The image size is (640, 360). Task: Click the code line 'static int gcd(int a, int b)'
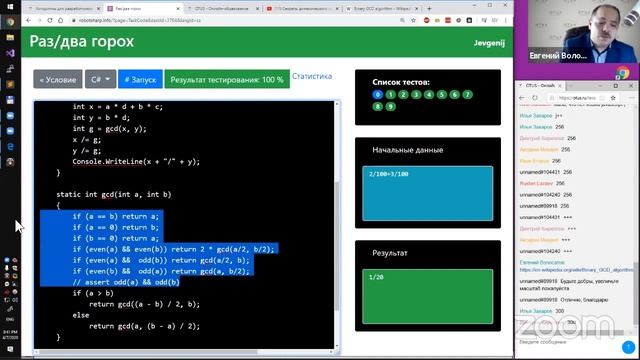114,194
